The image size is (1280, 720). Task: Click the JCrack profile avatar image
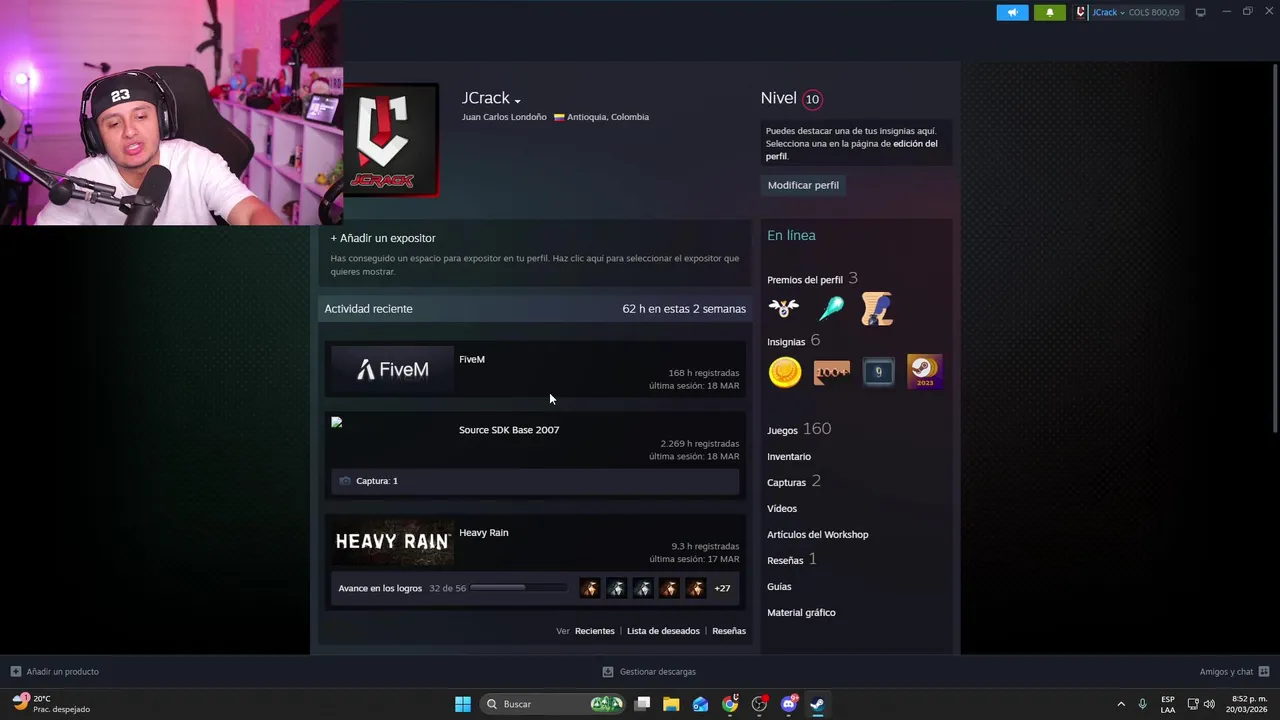pos(391,140)
